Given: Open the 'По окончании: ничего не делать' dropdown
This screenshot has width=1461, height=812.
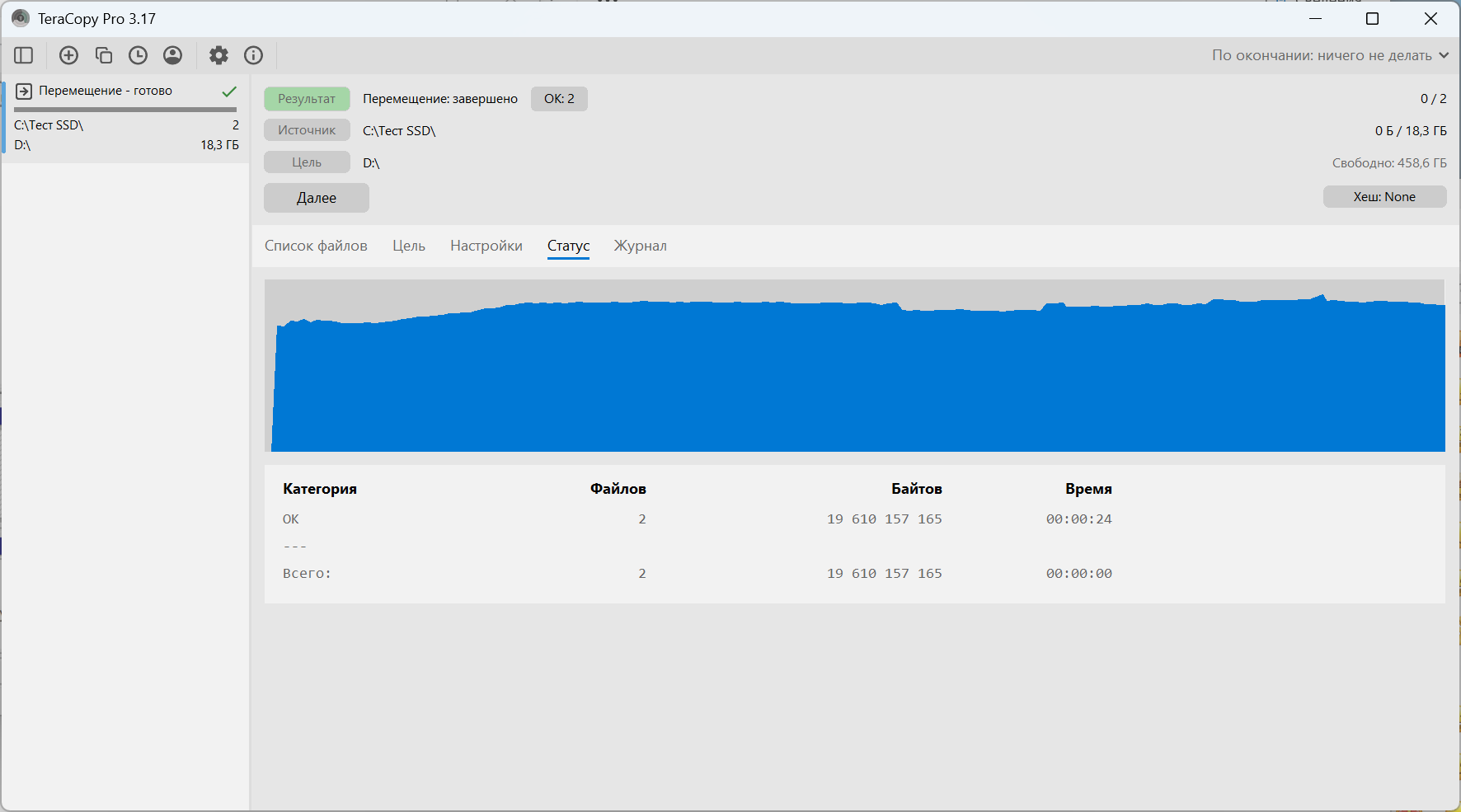Looking at the screenshot, I should coord(1330,55).
